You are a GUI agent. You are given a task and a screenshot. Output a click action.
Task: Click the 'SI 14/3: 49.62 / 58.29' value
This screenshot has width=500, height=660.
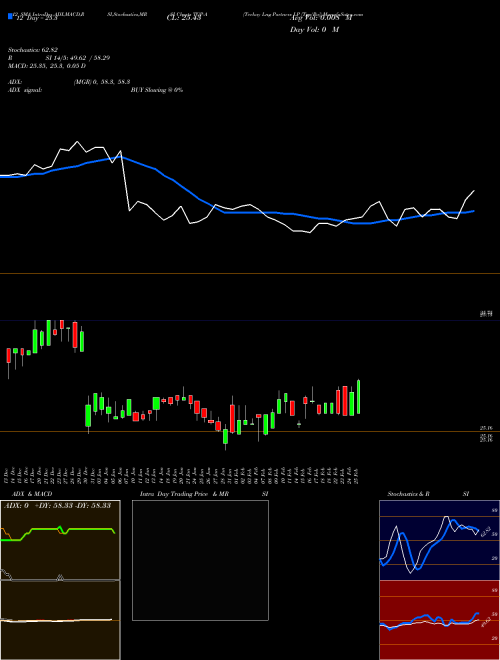(x=78, y=58)
